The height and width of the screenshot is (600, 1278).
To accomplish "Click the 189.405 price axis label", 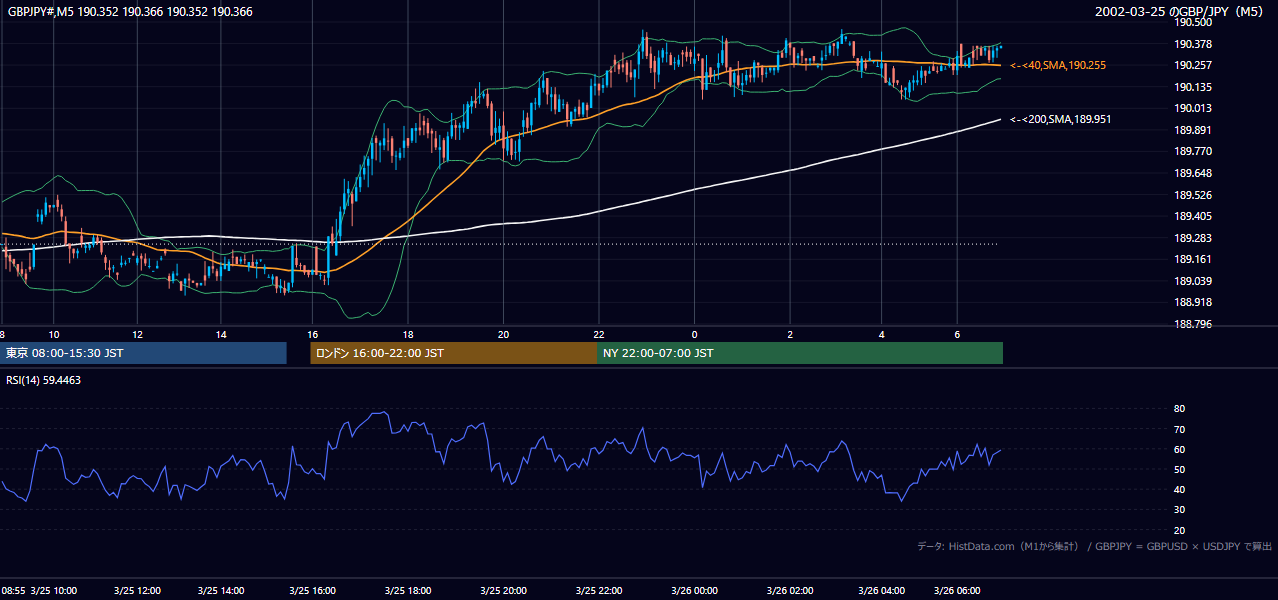I will 1193,216.
